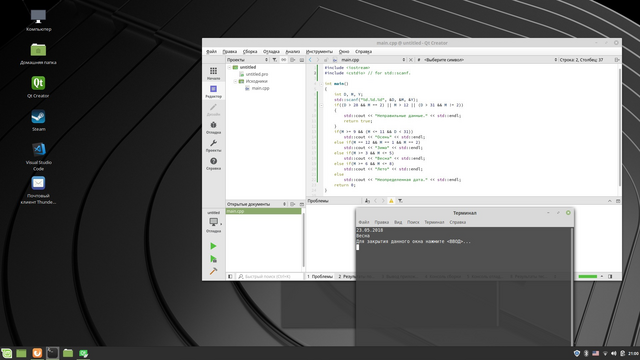Screen dimensions: 640x360
Task: Close the main.cpp document with X
Action: pyautogui.click(x=411, y=60)
